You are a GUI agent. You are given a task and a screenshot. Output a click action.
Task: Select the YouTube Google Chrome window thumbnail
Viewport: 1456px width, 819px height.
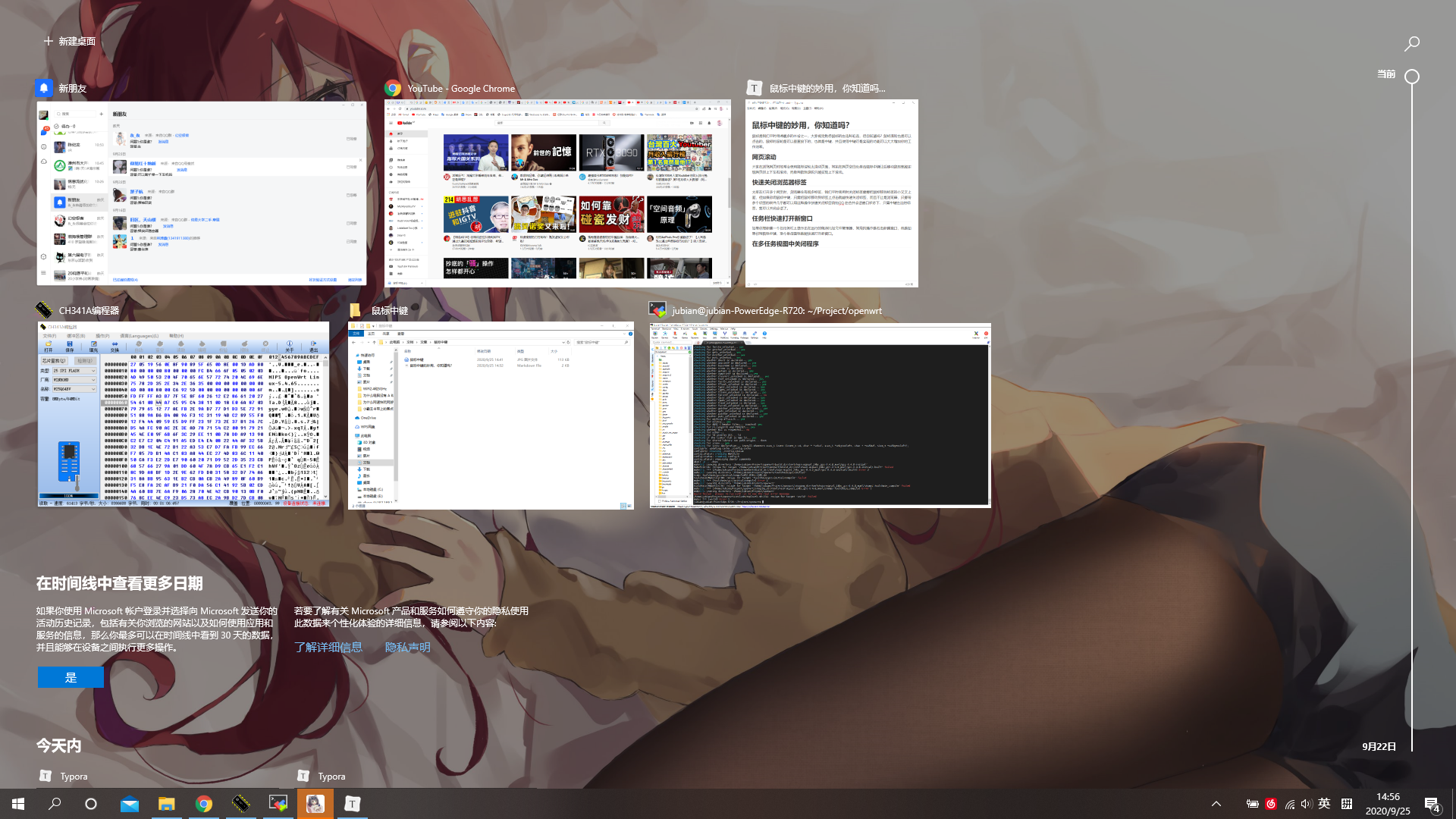tap(557, 193)
